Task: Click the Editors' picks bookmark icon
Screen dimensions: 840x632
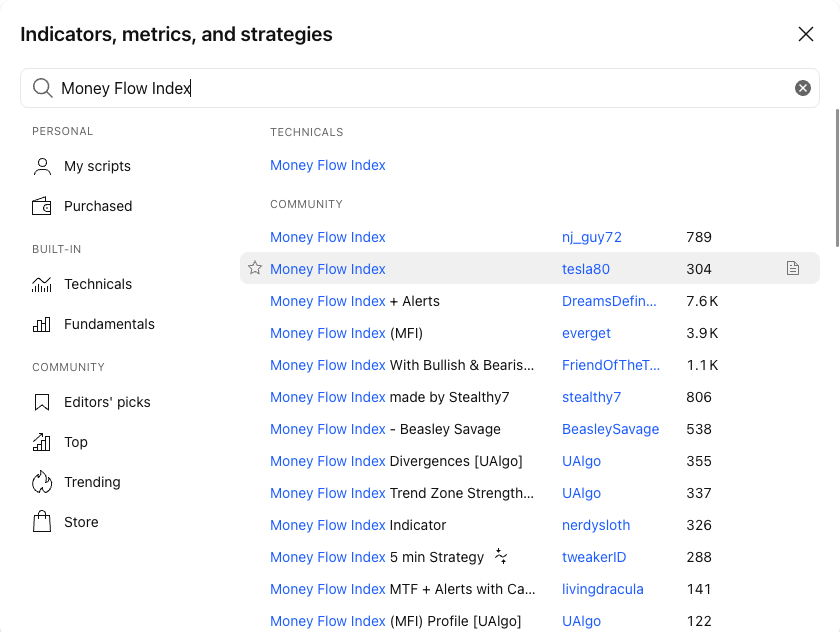Action: (42, 402)
